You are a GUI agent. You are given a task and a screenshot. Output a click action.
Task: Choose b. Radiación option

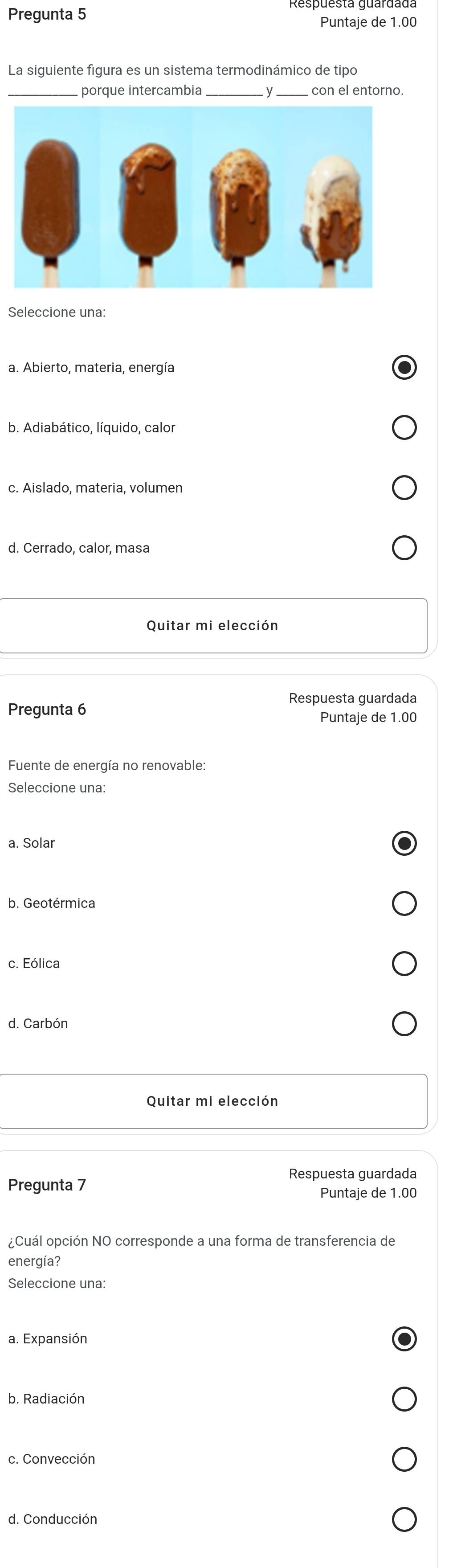coord(404,1400)
